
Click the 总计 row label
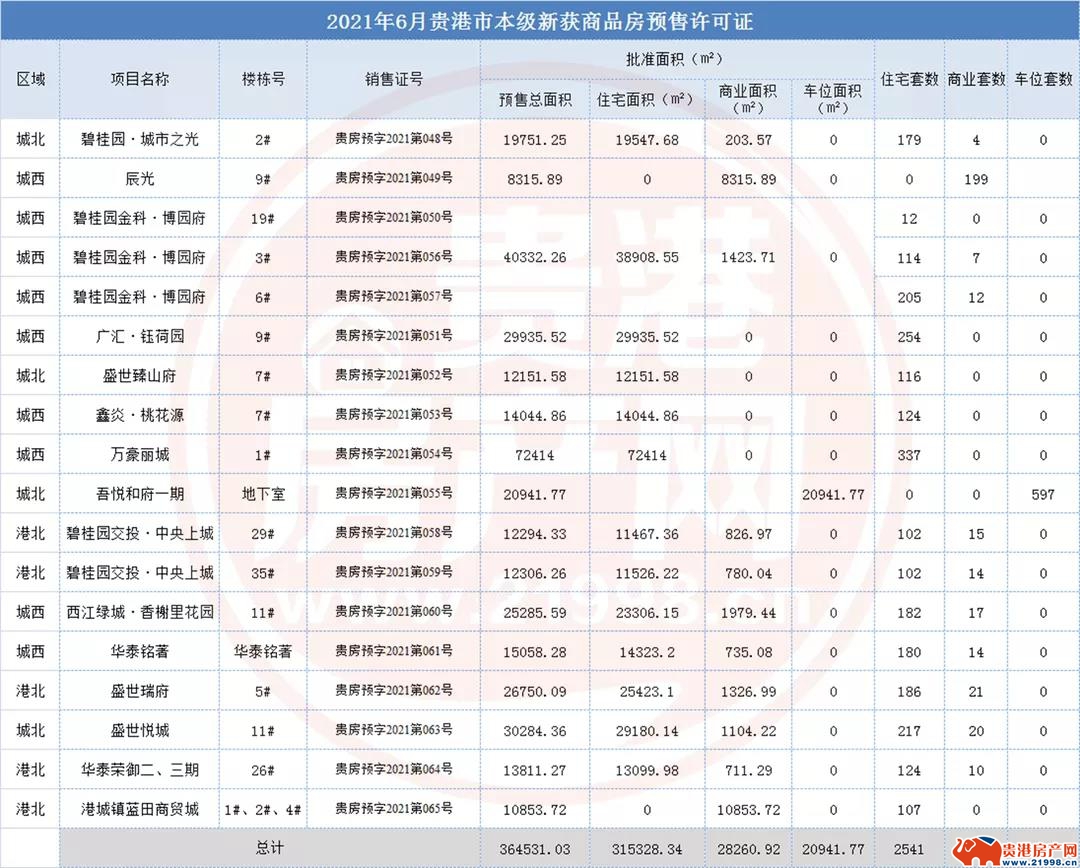269,849
